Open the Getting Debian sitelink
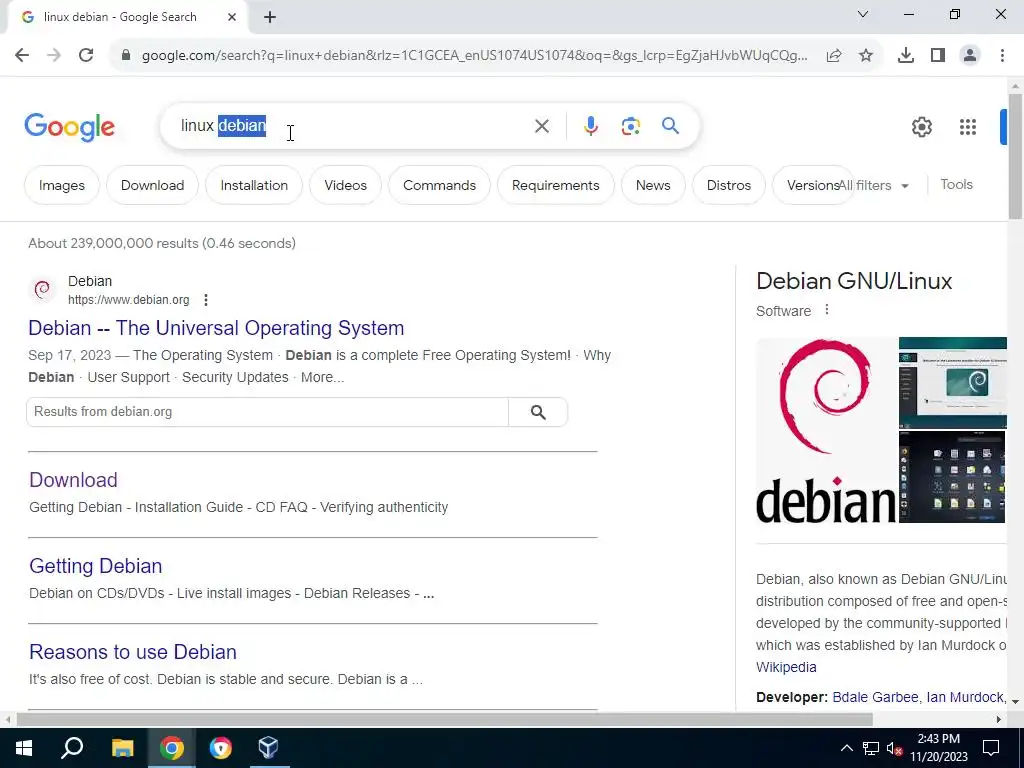This screenshot has height=768, width=1024. (x=95, y=566)
